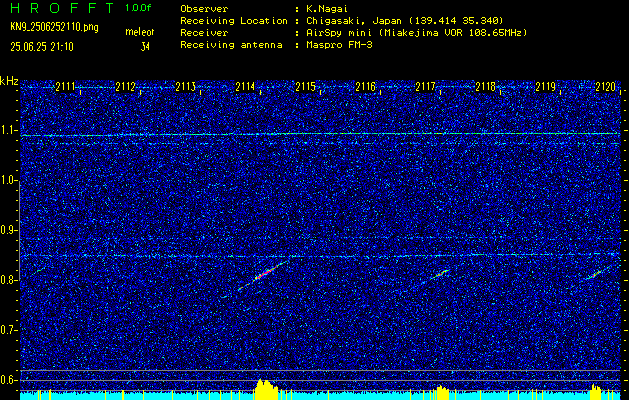
Task: Click time marker 2116
Action: (x=365, y=86)
